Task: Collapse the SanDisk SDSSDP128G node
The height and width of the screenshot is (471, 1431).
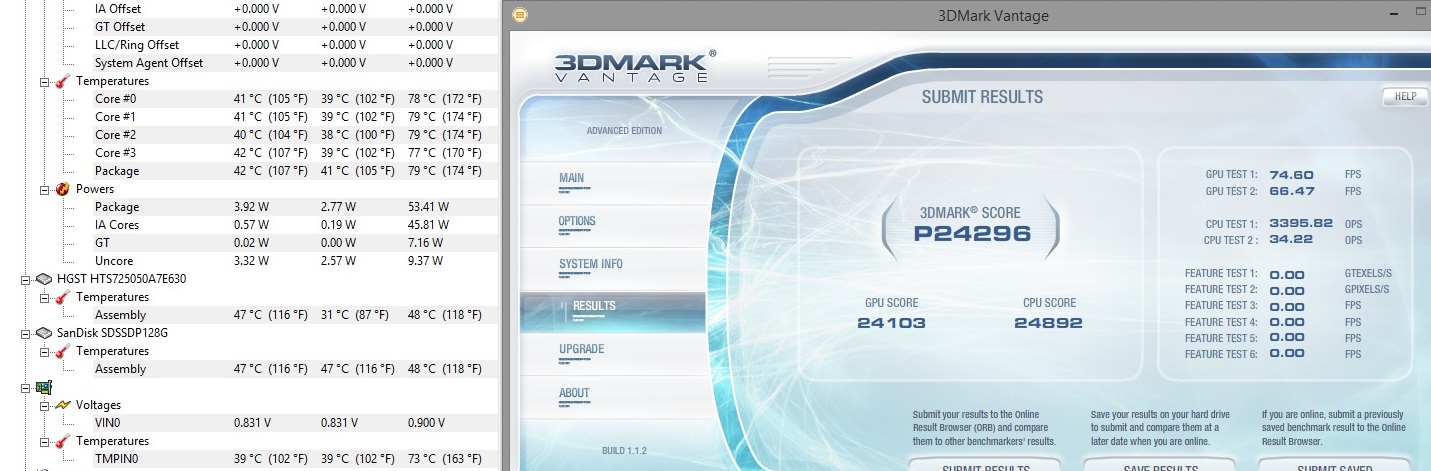Action: pos(26,333)
